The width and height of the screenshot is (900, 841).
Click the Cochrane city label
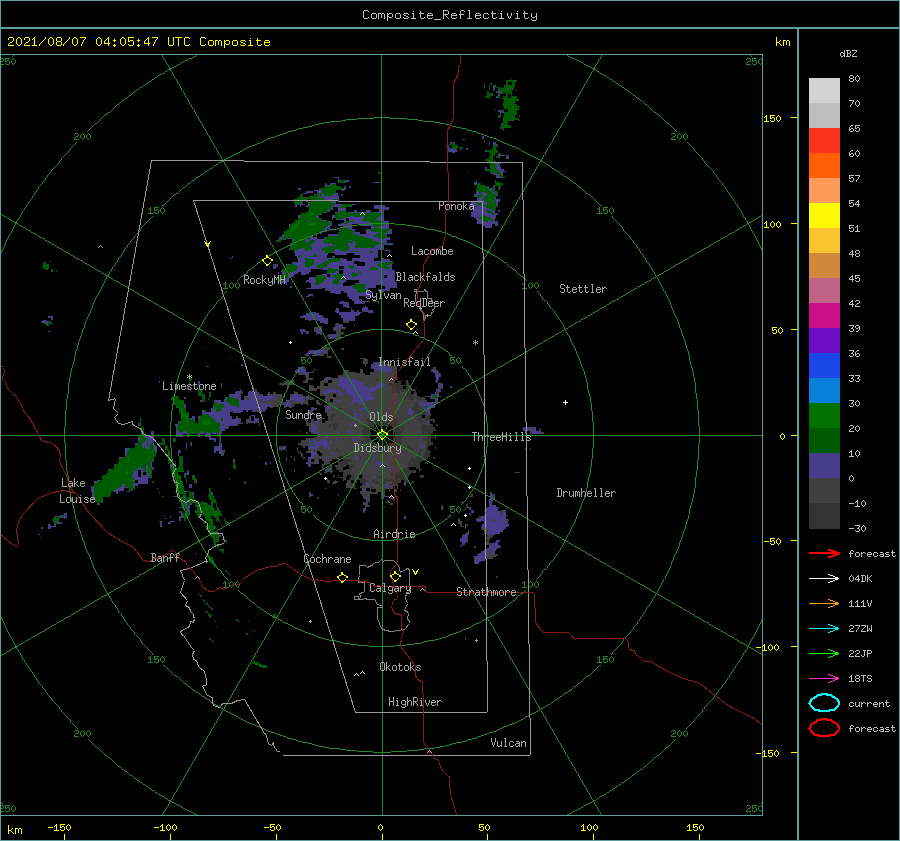click(x=327, y=559)
